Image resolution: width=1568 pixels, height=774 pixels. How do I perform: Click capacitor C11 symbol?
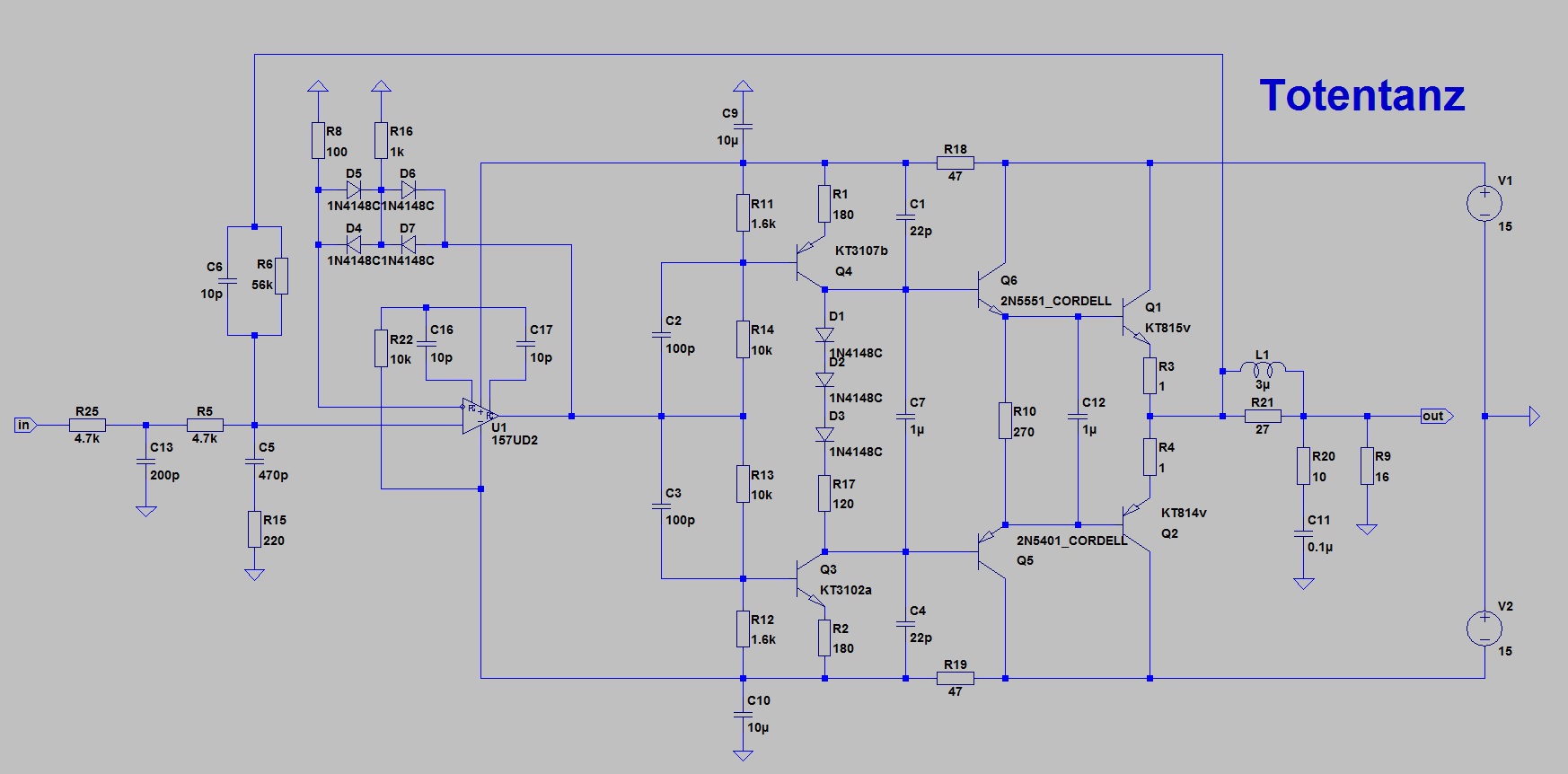pyautogui.click(x=1303, y=533)
